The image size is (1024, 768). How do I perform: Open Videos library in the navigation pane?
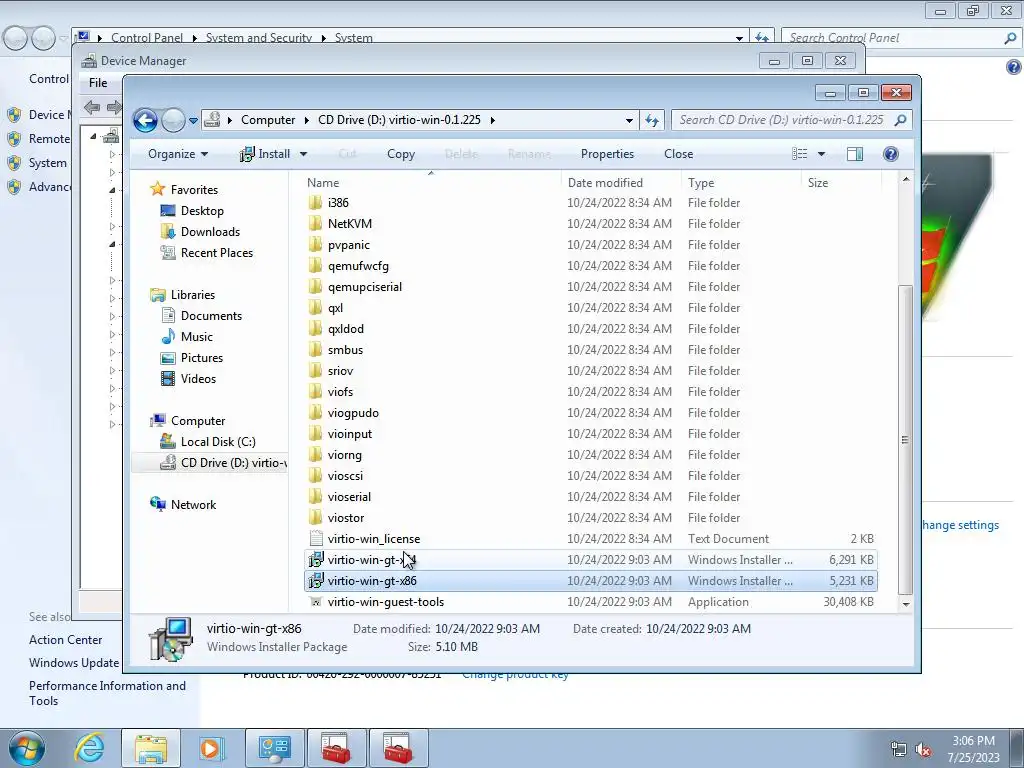(198, 379)
